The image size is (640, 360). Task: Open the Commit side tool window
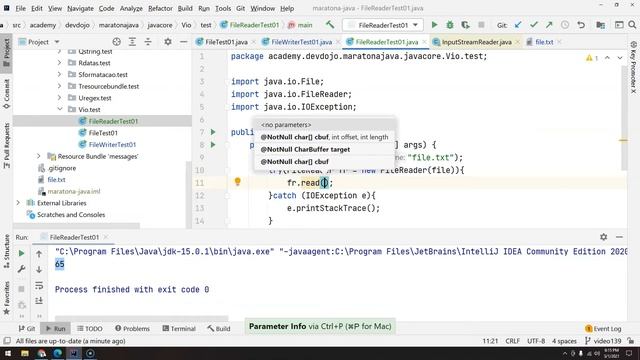point(7,94)
